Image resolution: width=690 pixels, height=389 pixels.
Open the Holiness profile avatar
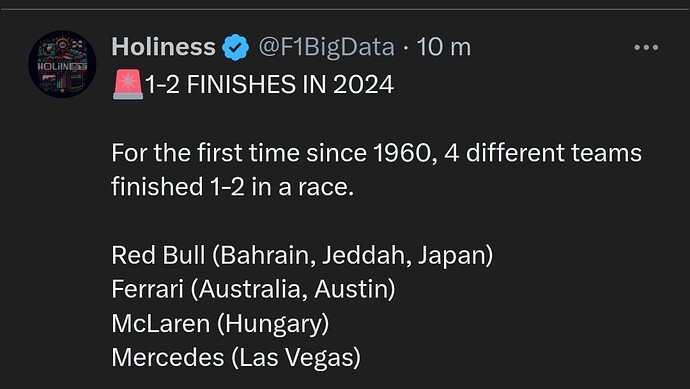[x=62, y=64]
